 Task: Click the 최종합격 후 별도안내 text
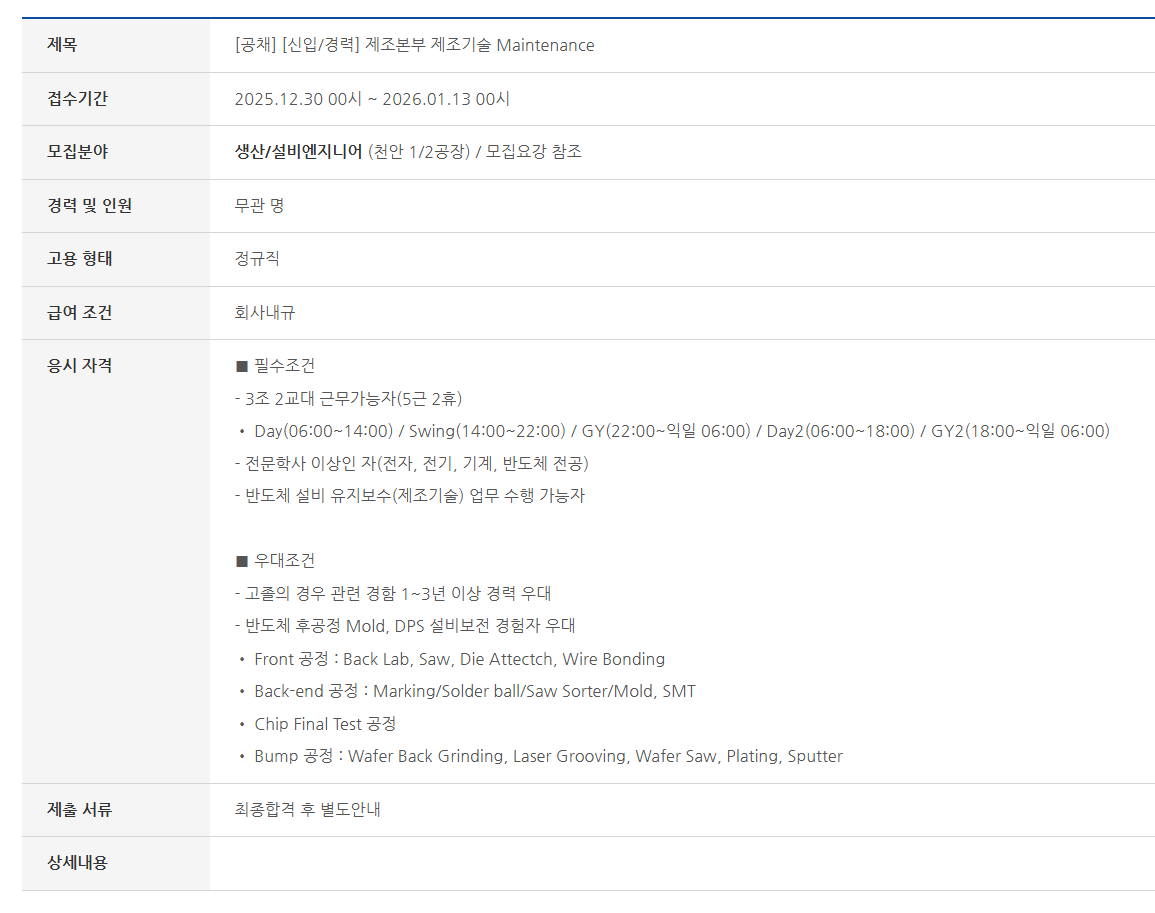[307, 810]
